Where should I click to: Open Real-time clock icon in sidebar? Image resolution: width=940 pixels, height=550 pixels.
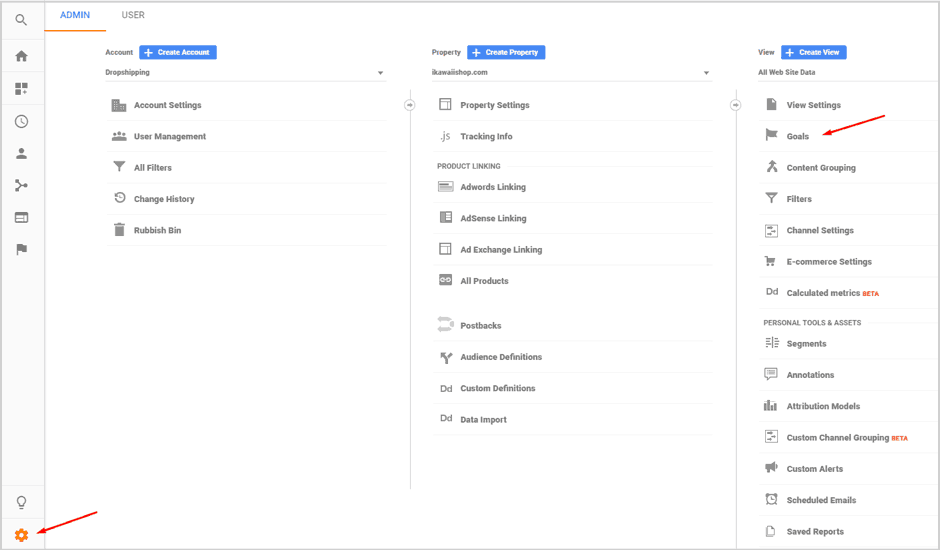21,122
